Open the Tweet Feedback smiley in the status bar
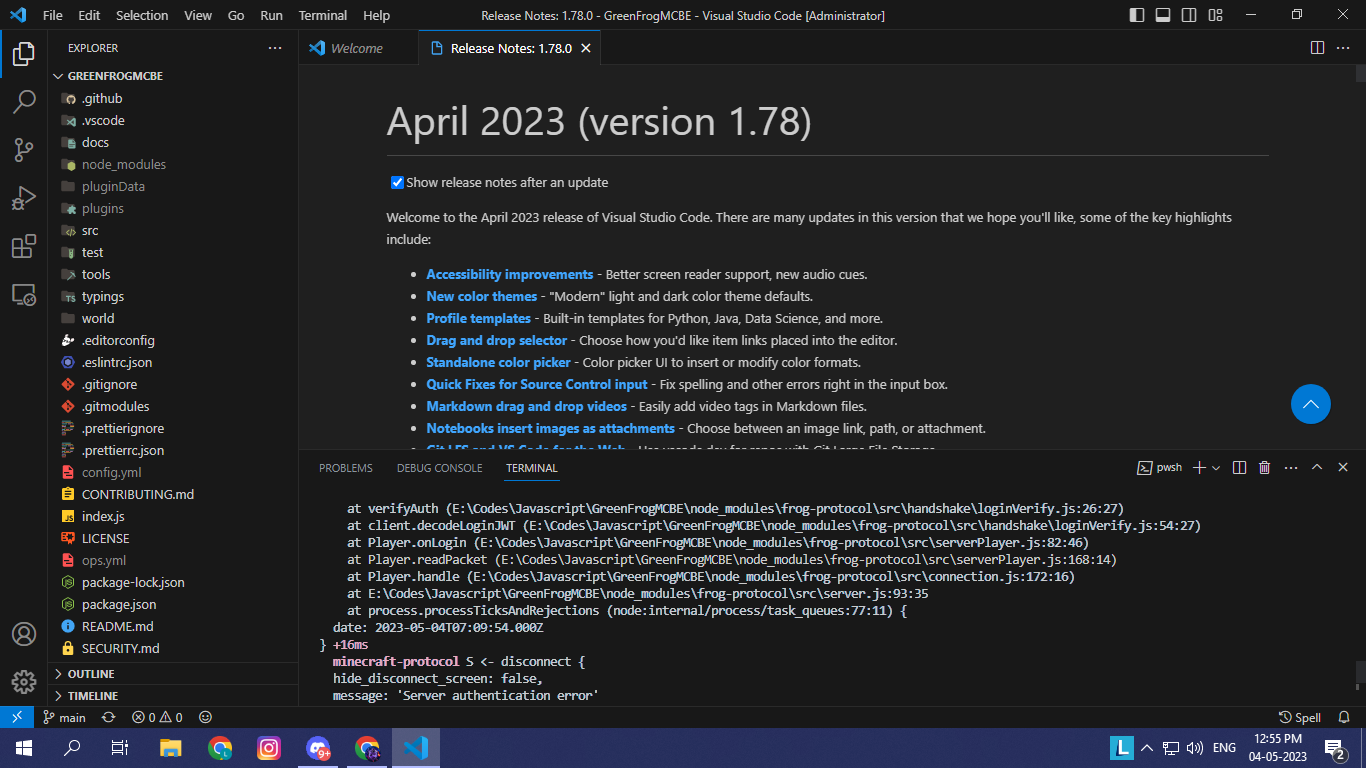 click(205, 717)
